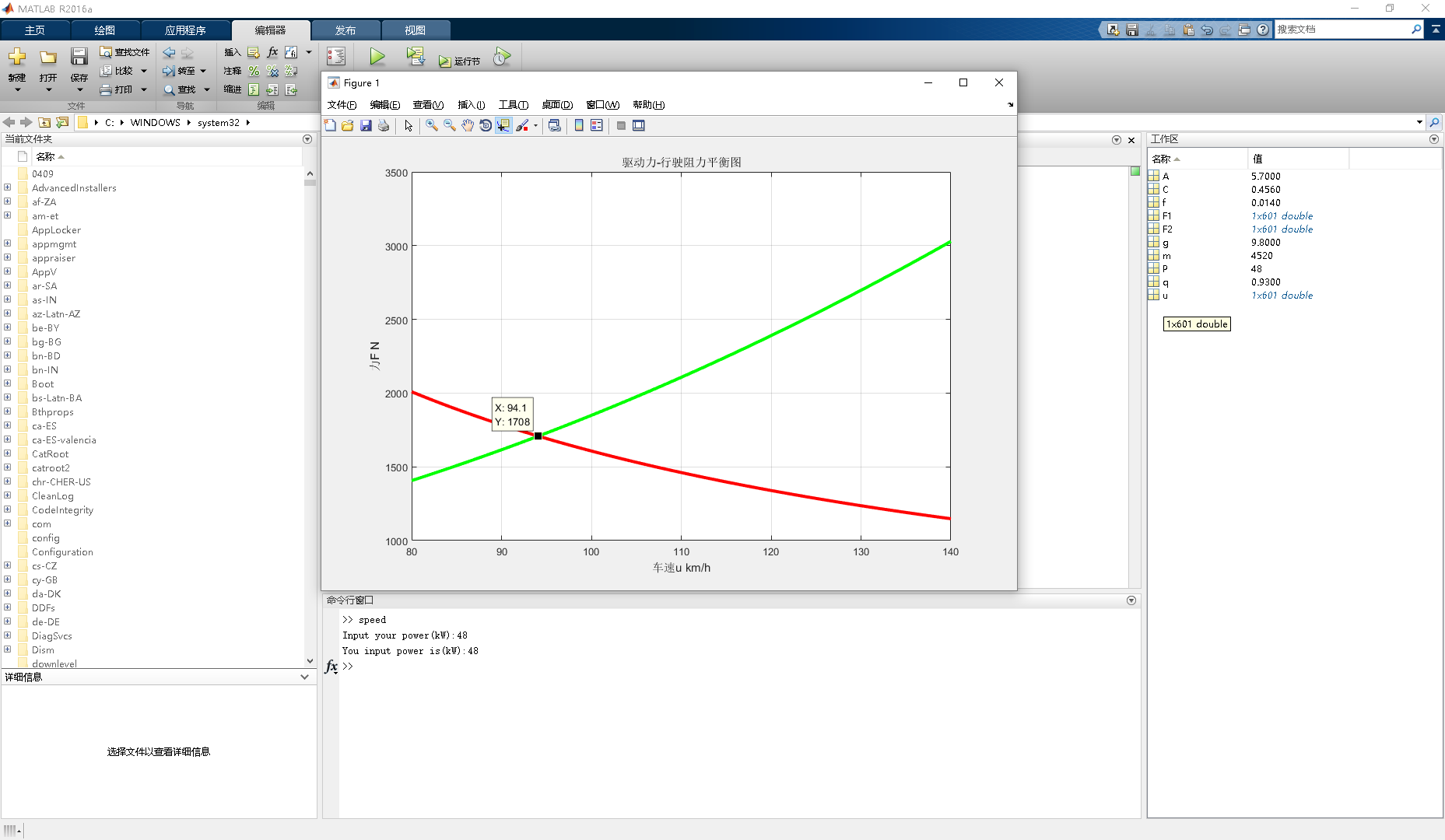Screen dimensions: 1445x840
Task: Select the Pan hand tool in figure toolbar
Action: pyautogui.click(x=468, y=125)
